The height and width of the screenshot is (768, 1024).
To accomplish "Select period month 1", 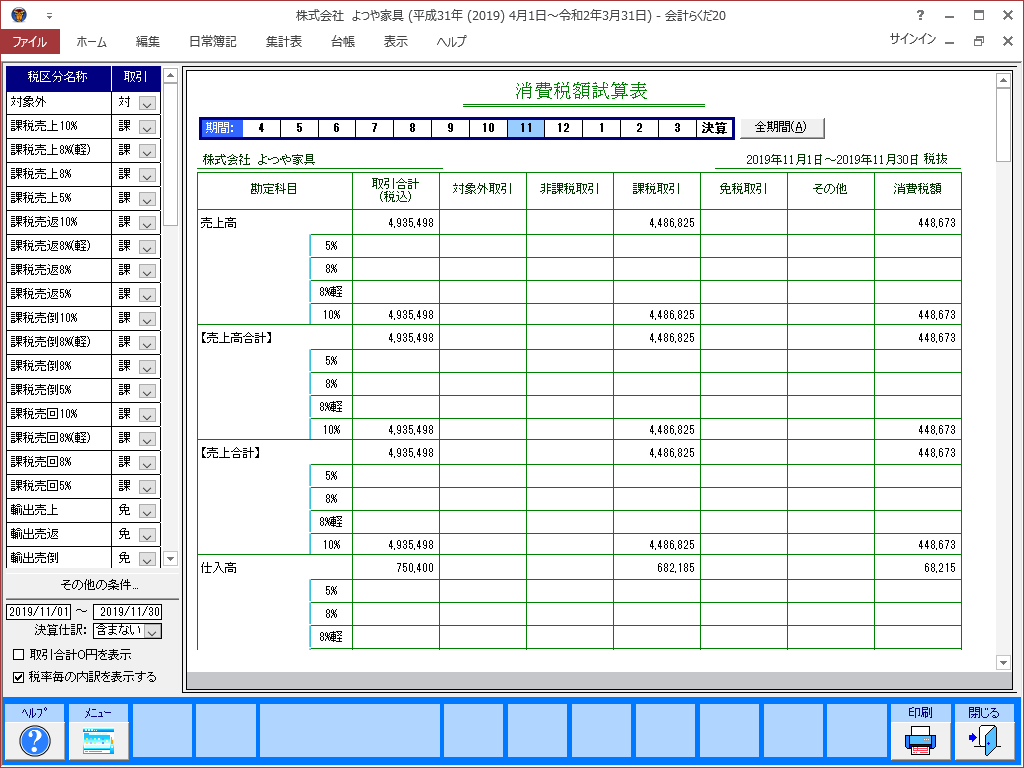I will click(x=601, y=128).
